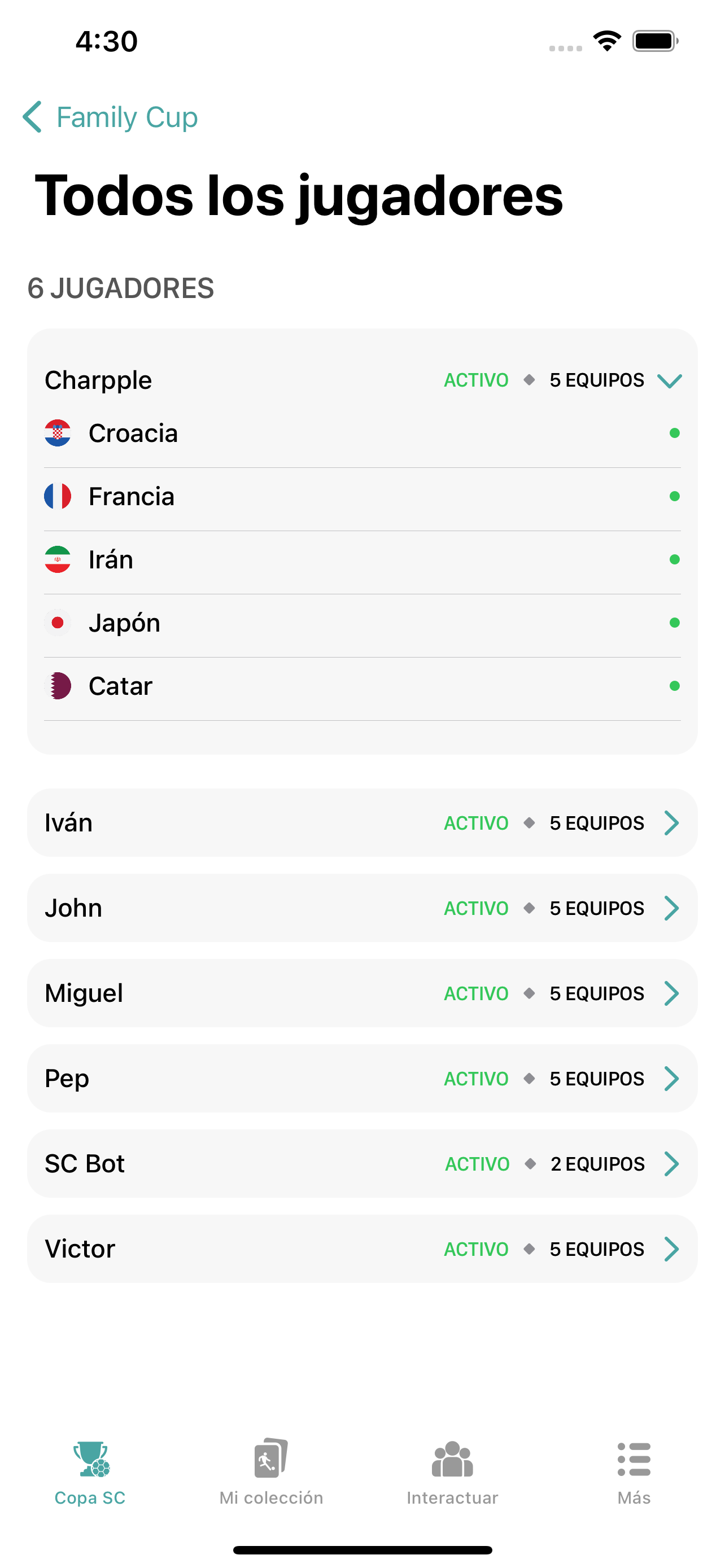Tap the ACTIVO label for Charpple
Image resolution: width=725 pixels, height=1568 pixels.
476,380
